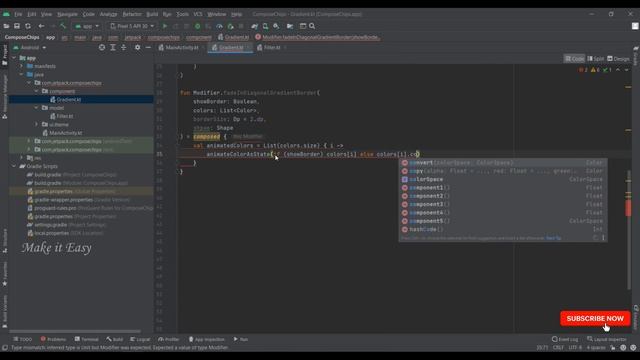The width and height of the screenshot is (640, 360).
Task: Expand the ui.theme package
Action: (37, 124)
